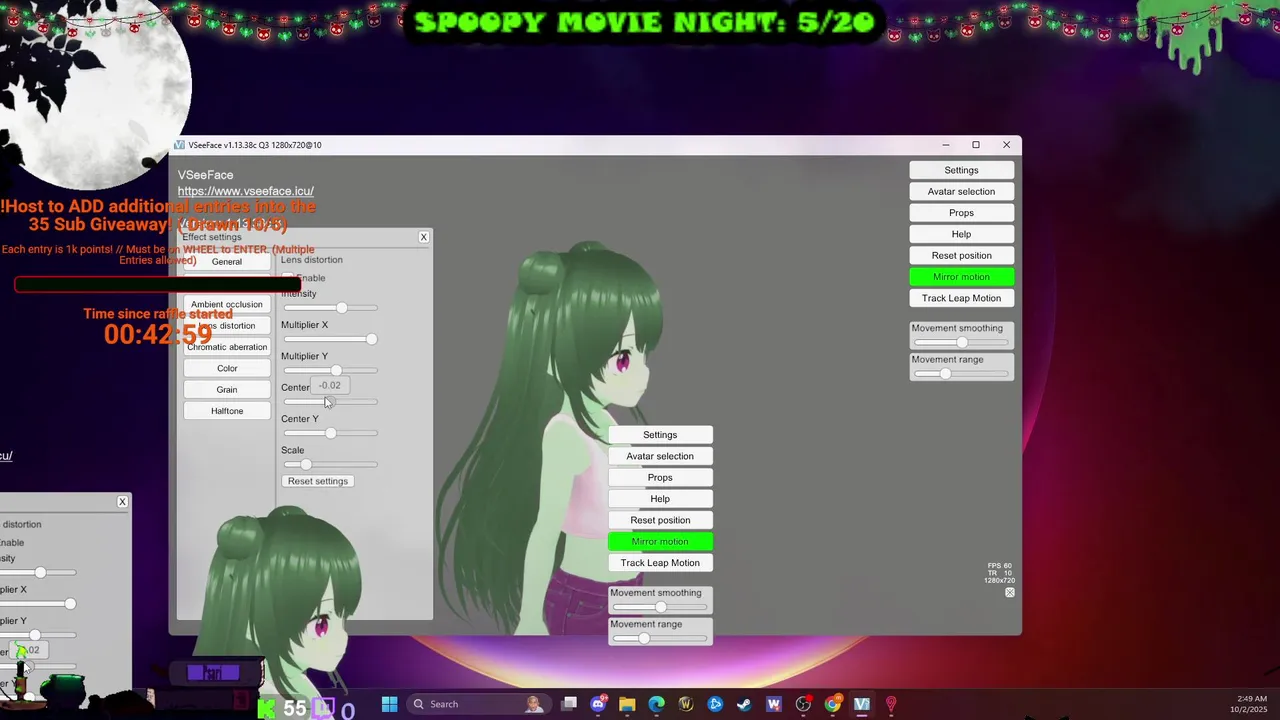The width and height of the screenshot is (1280, 720).
Task: Click Avatar selection in the nested preview menu
Action: 660,456
